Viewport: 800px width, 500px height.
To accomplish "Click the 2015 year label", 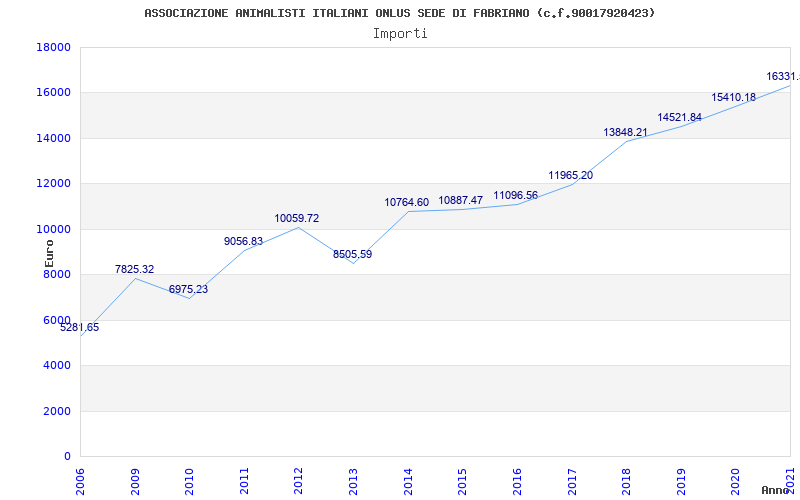I will [x=462, y=481].
